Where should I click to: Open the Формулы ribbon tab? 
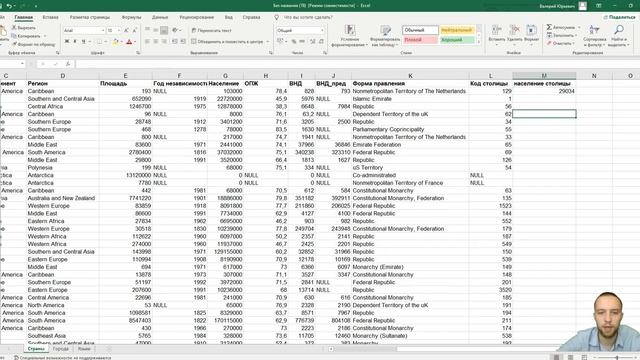click(131, 17)
